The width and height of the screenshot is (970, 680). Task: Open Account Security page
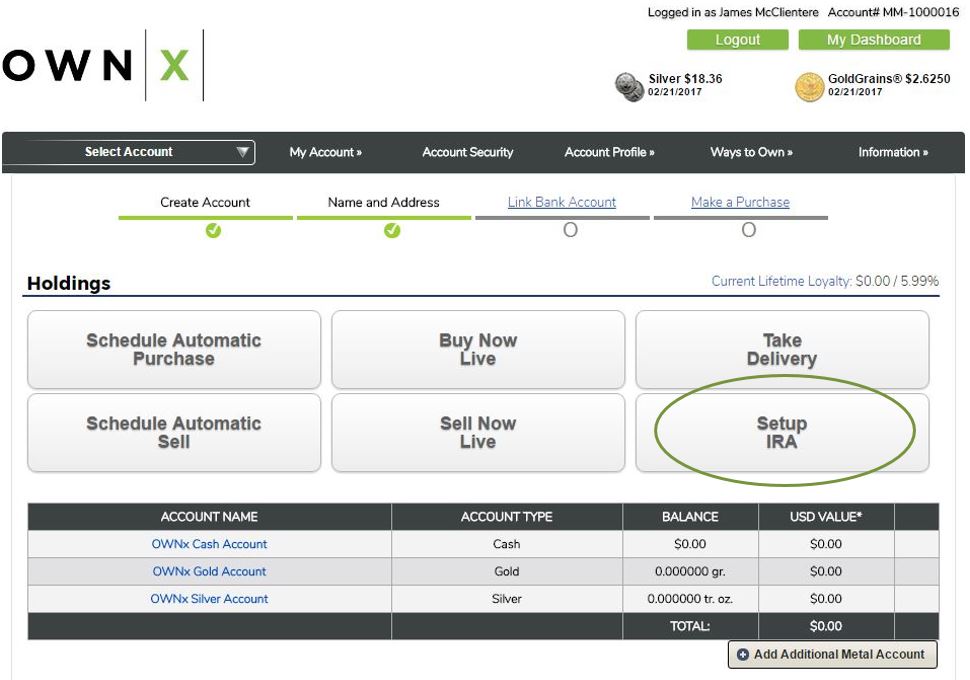468,152
